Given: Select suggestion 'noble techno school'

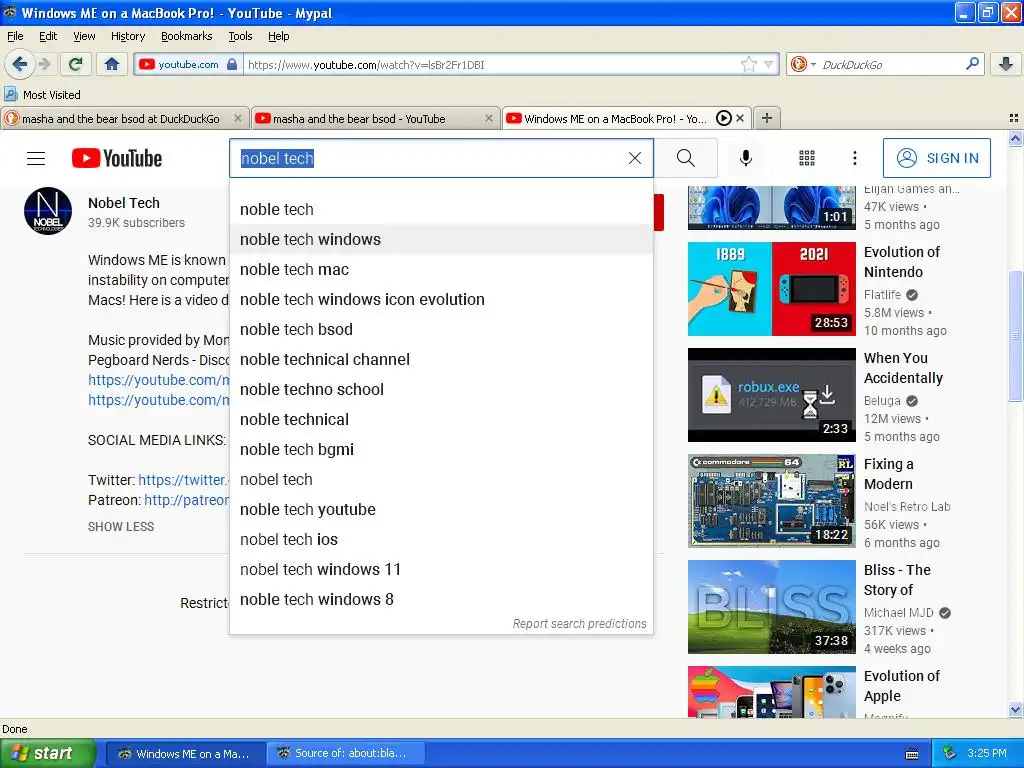Looking at the screenshot, I should (441, 389).
